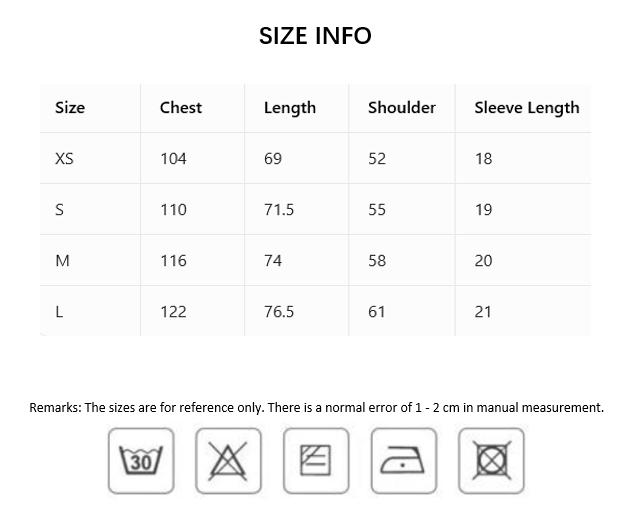Select the M size row label
This screenshot has height=506, width=631.
tap(62, 261)
